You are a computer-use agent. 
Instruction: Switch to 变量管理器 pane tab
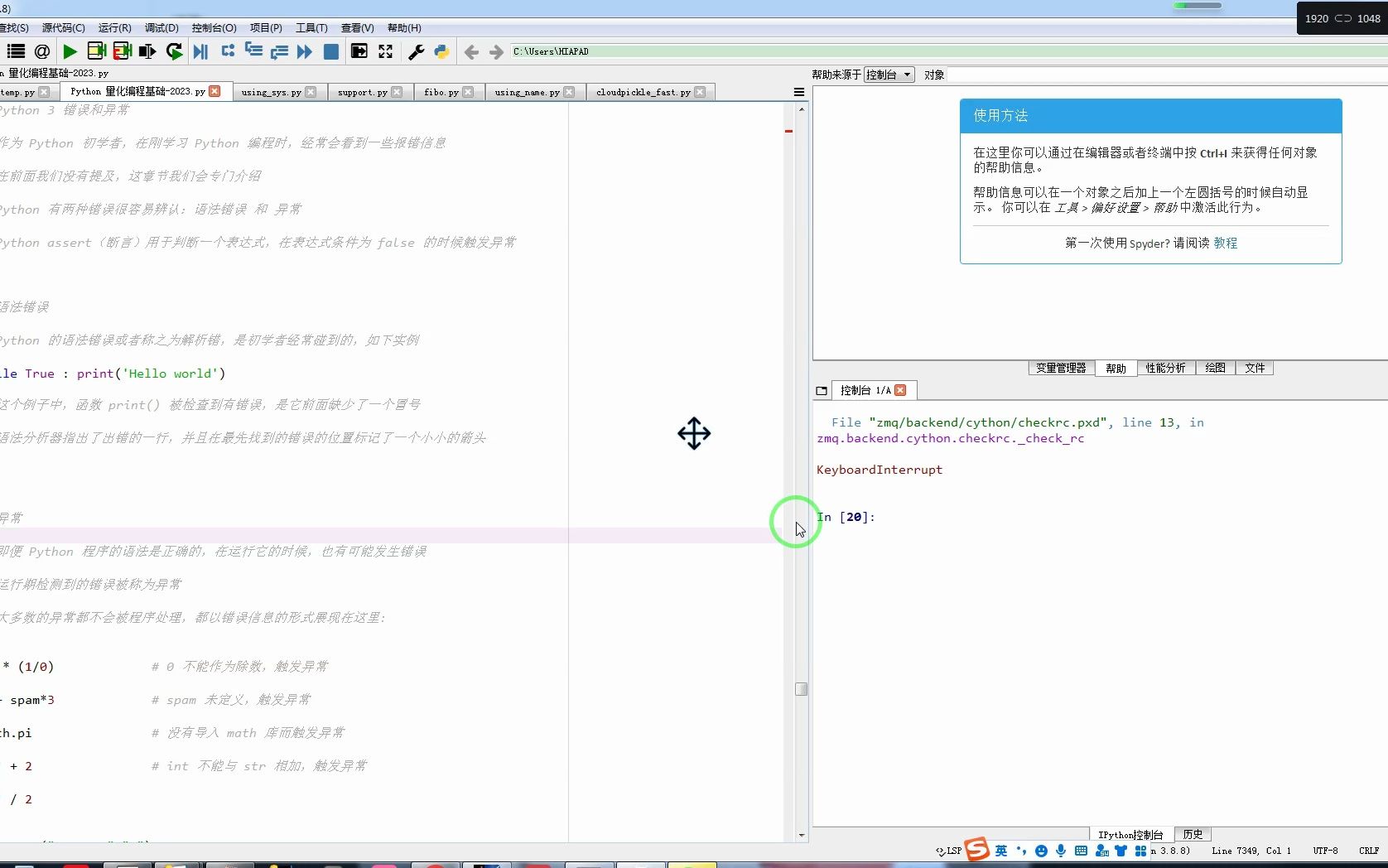point(1061,368)
